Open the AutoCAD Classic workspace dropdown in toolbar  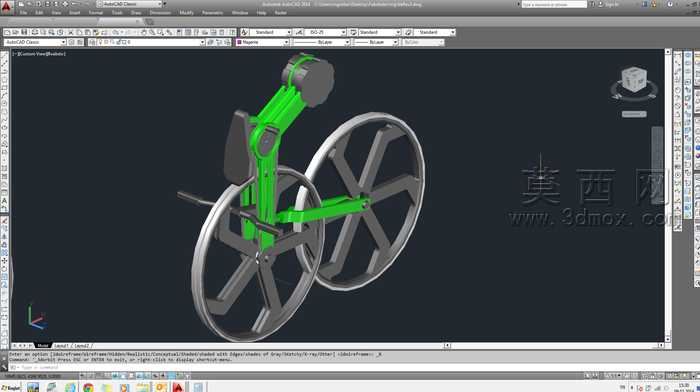click(x=35, y=42)
